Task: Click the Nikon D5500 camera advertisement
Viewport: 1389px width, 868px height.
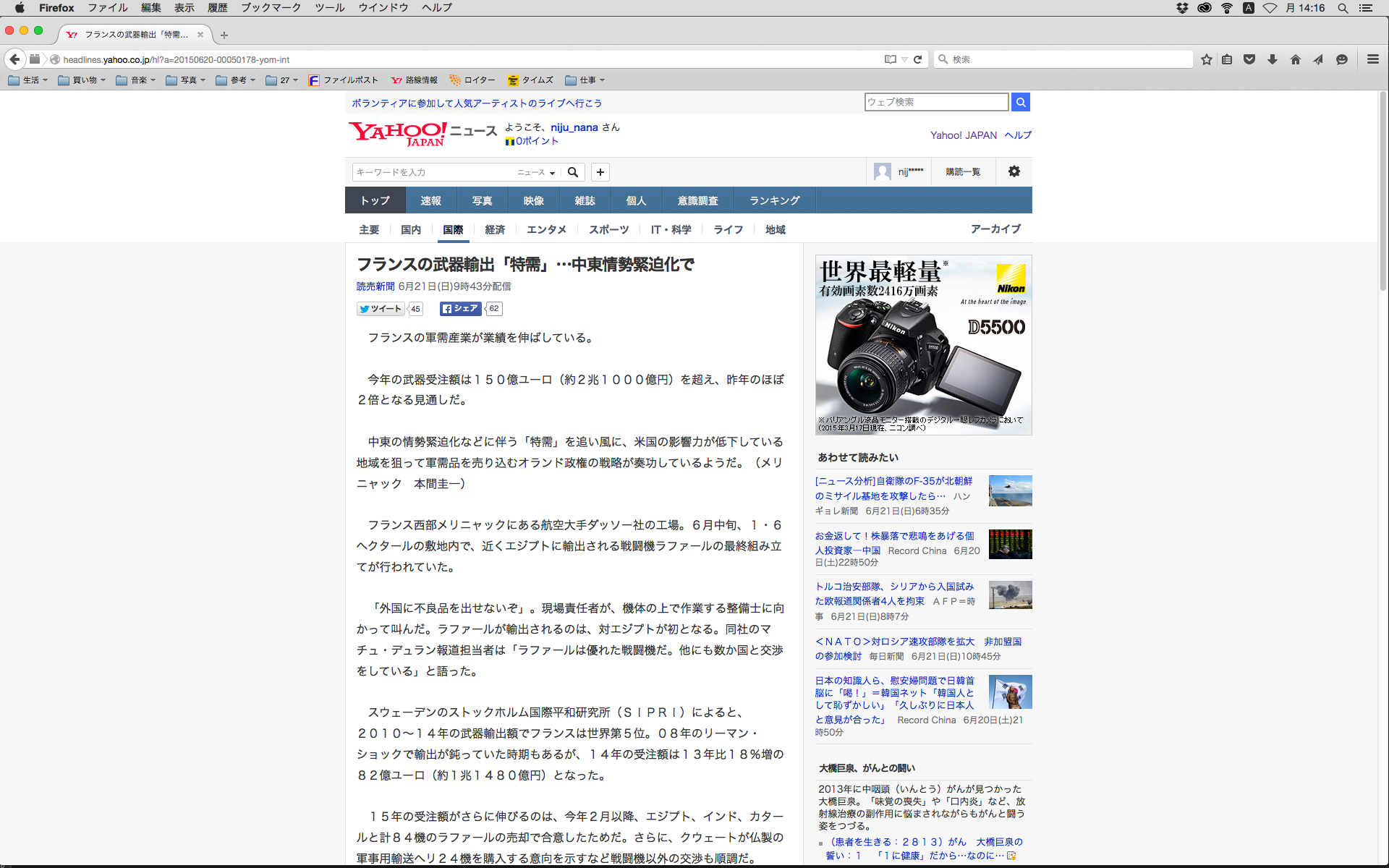Action: (x=923, y=344)
